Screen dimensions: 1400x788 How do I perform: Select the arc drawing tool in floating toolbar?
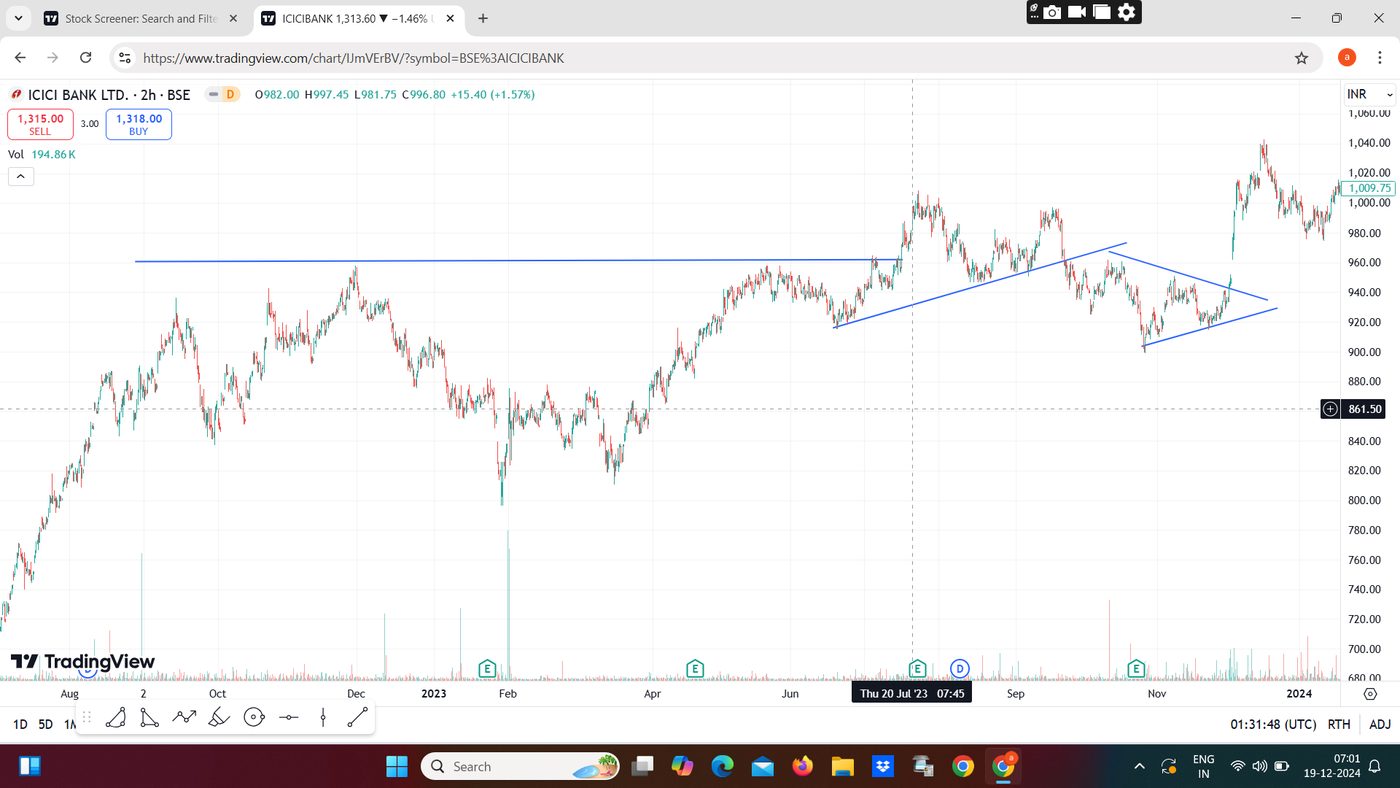click(116, 717)
